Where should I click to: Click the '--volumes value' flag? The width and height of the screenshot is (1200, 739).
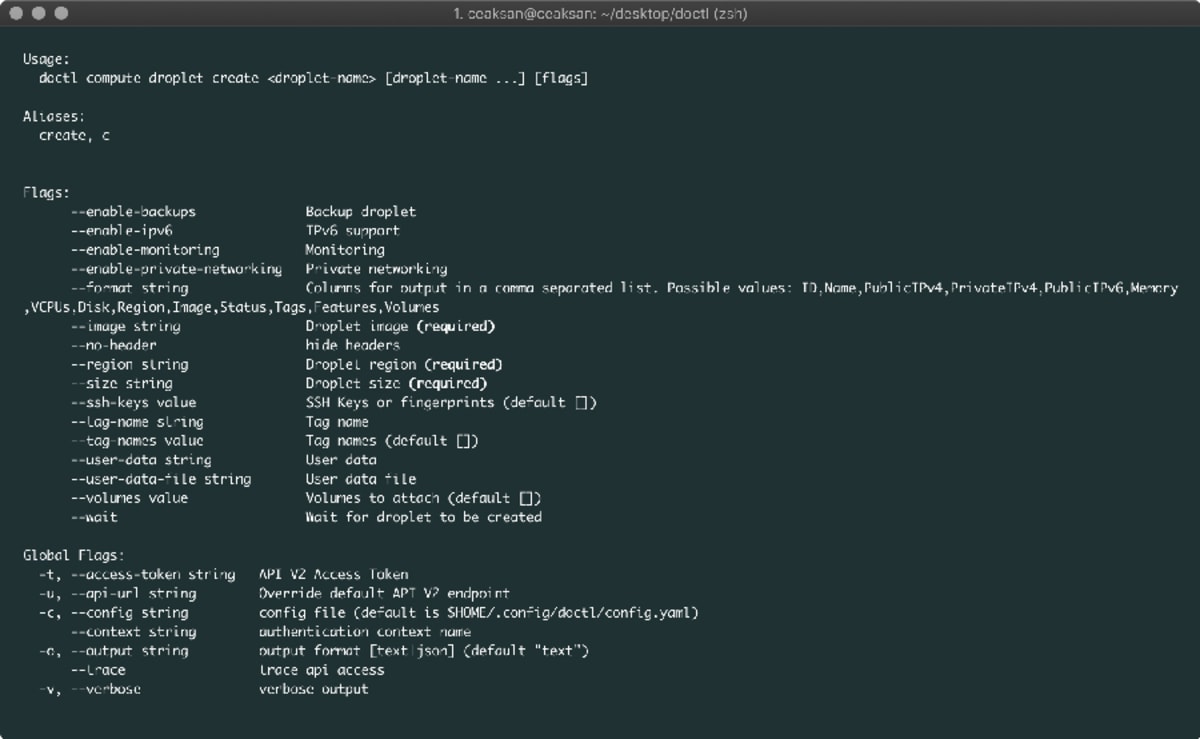(129, 498)
